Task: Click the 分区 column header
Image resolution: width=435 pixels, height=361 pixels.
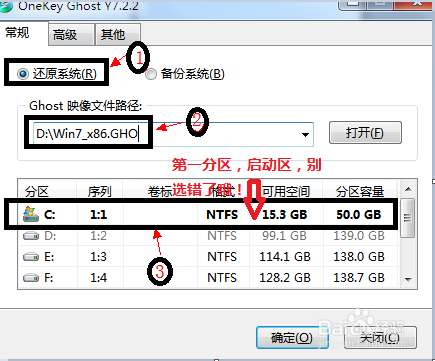Action: [x=48, y=191]
